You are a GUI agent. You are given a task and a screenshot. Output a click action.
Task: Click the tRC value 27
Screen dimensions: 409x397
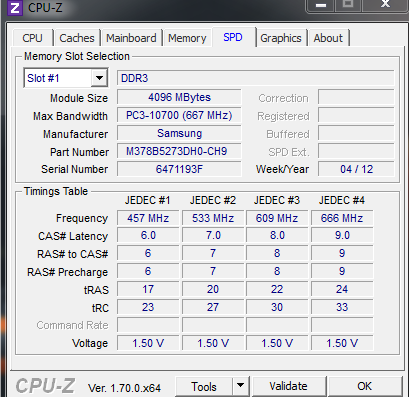click(213, 307)
